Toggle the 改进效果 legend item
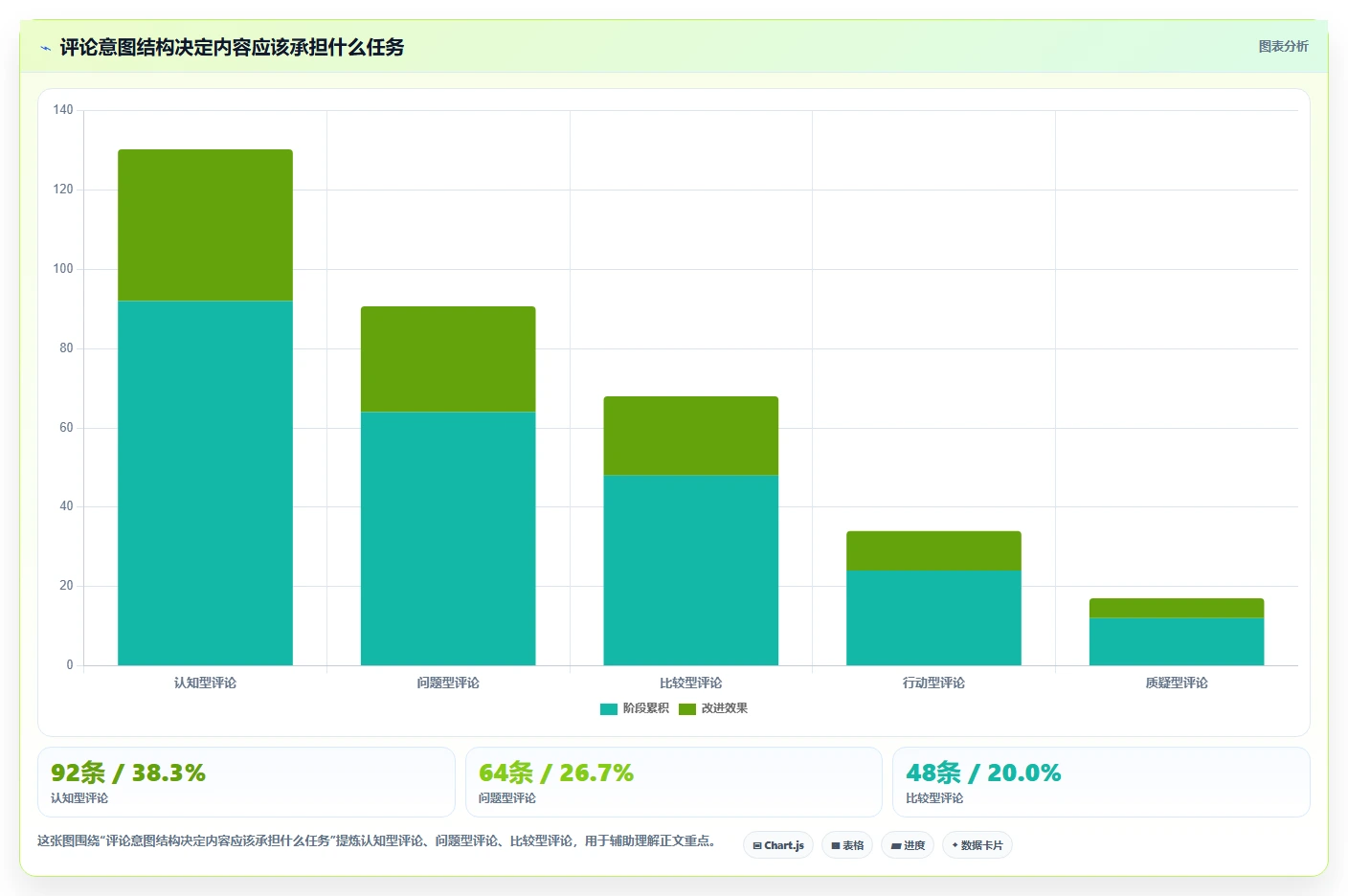The height and width of the screenshot is (896, 1348). [x=713, y=708]
